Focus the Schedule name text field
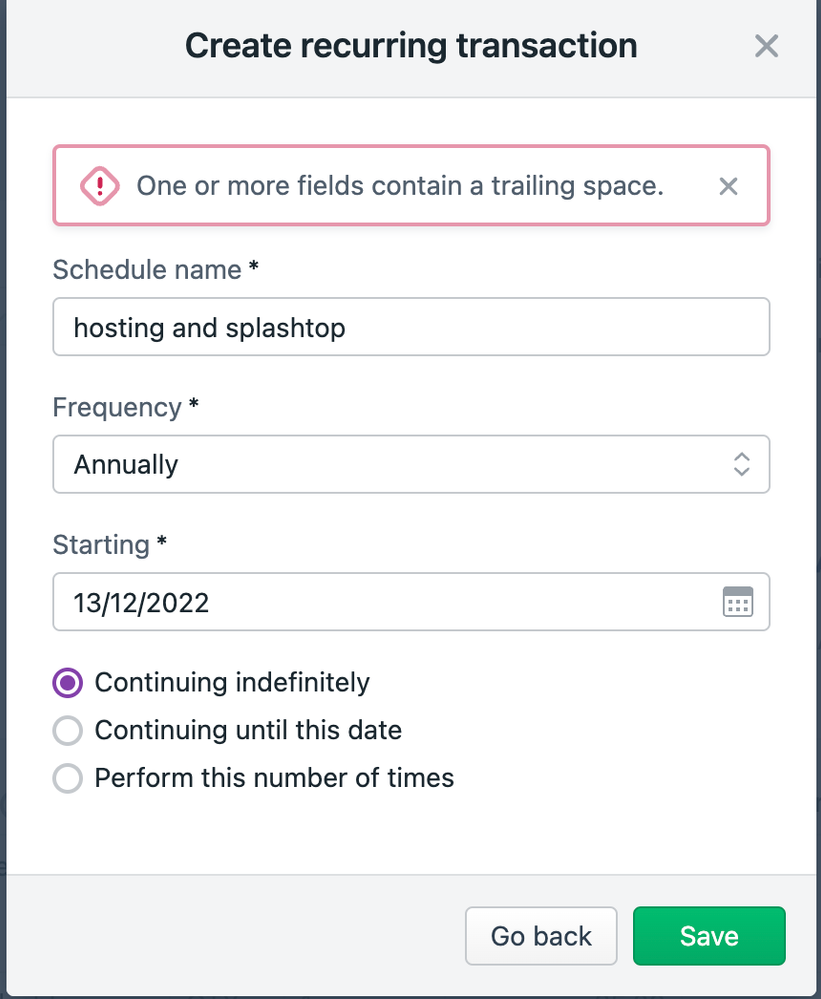This screenshot has width=821, height=999. point(411,327)
